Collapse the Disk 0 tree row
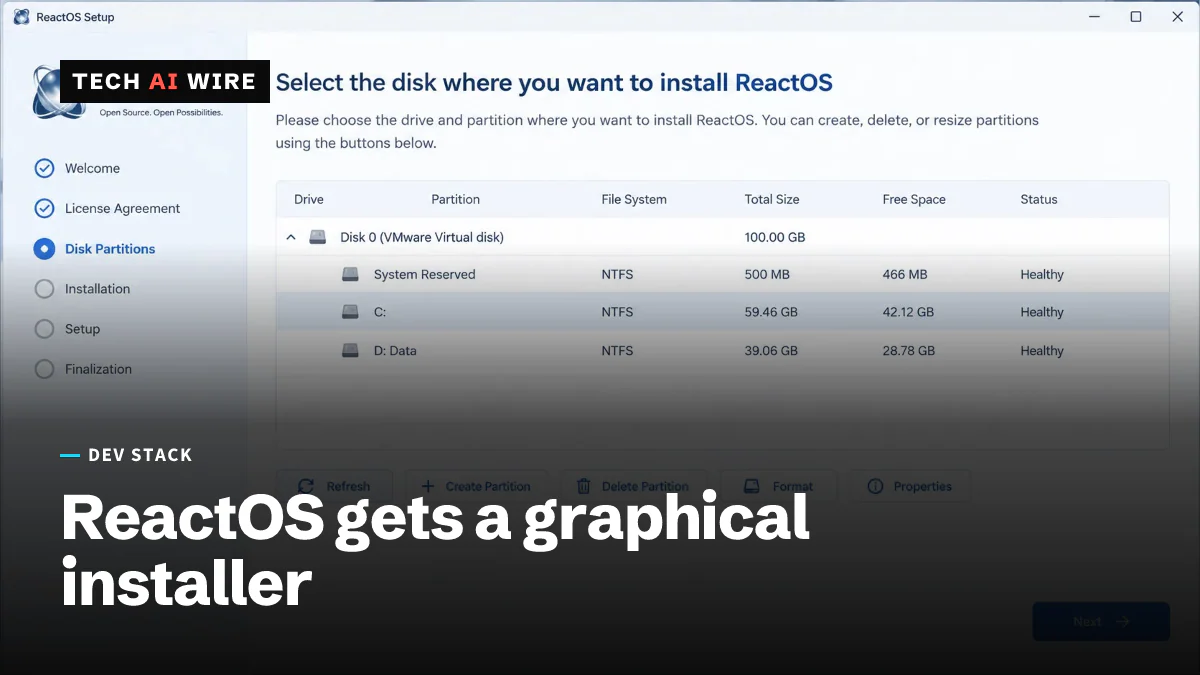This screenshot has width=1200, height=675. (291, 238)
